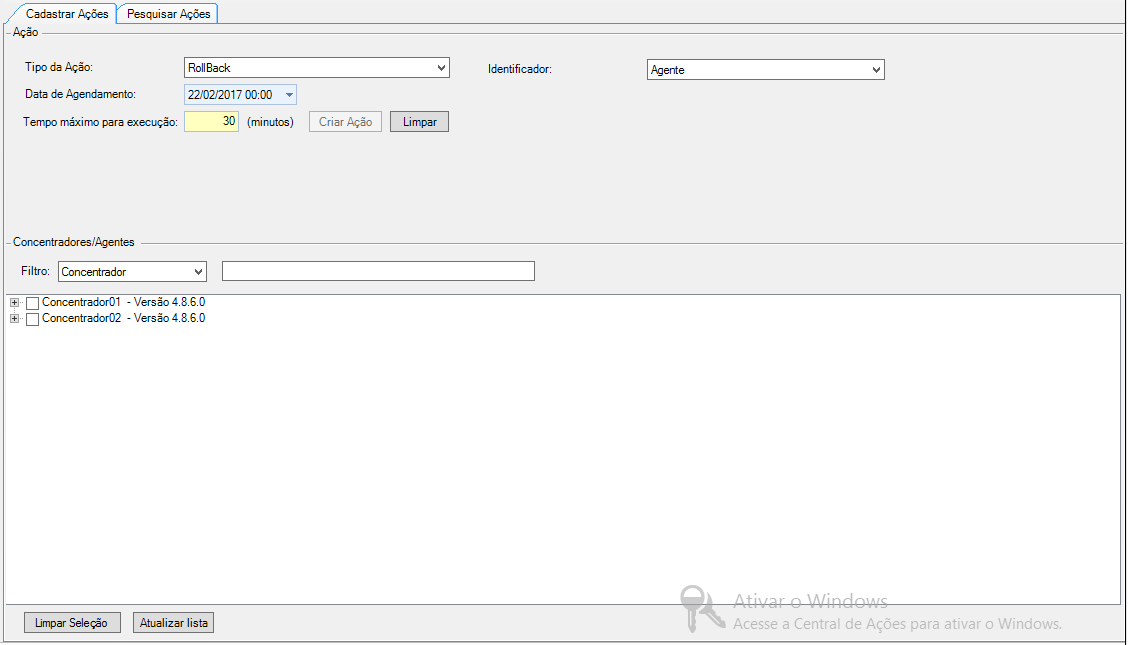
Task: Click the Data de Agendamento label
Action: (81, 94)
